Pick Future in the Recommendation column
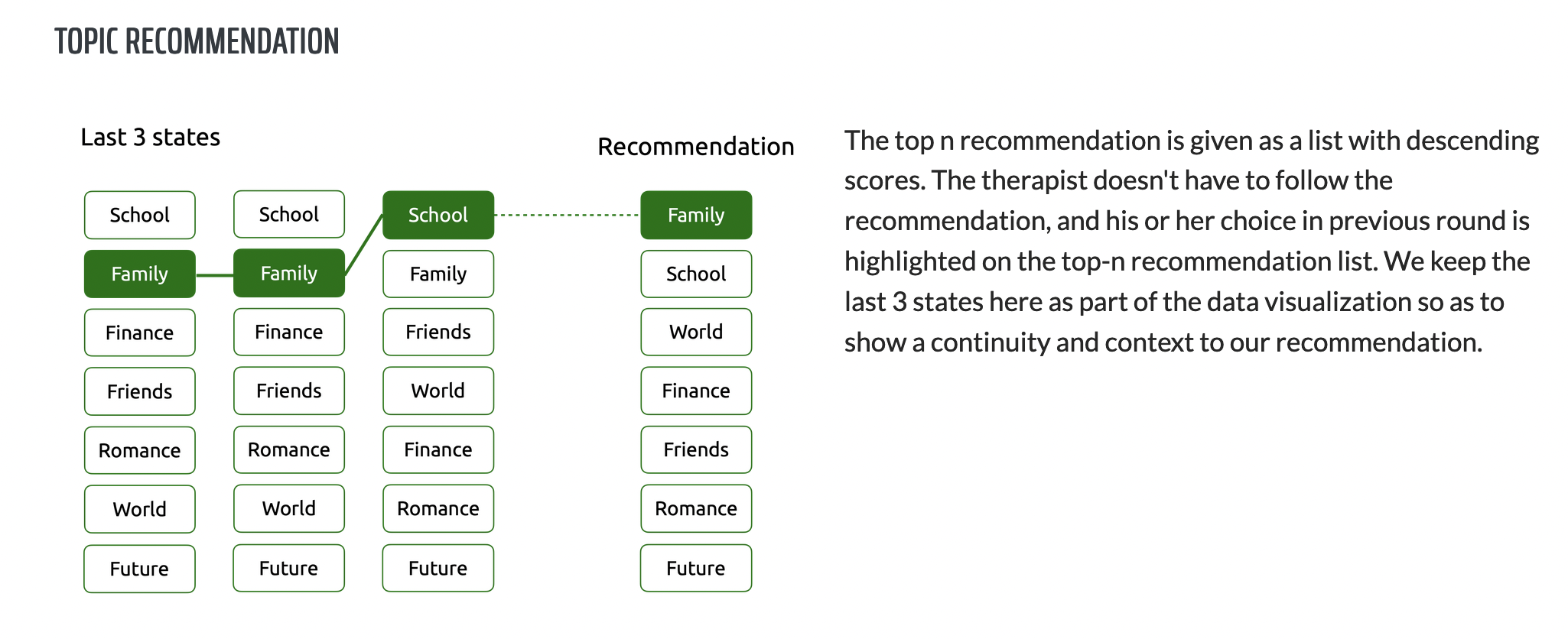This screenshot has width=1568, height=639. click(696, 568)
